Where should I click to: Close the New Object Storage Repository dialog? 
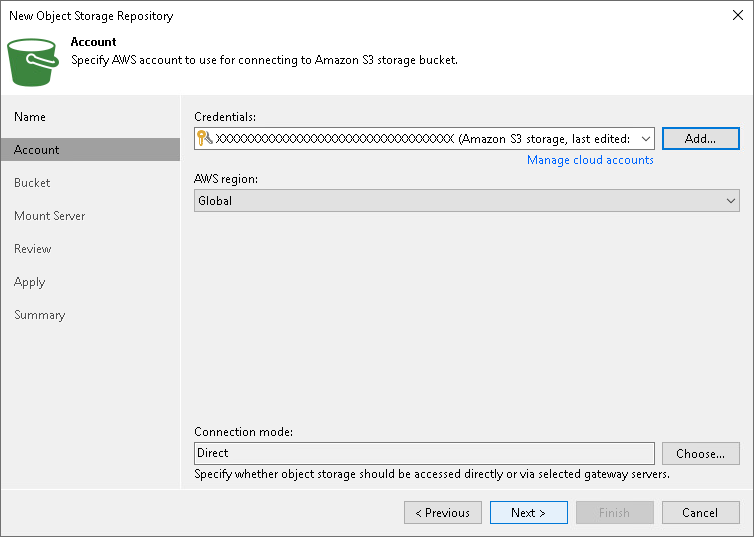click(x=738, y=15)
